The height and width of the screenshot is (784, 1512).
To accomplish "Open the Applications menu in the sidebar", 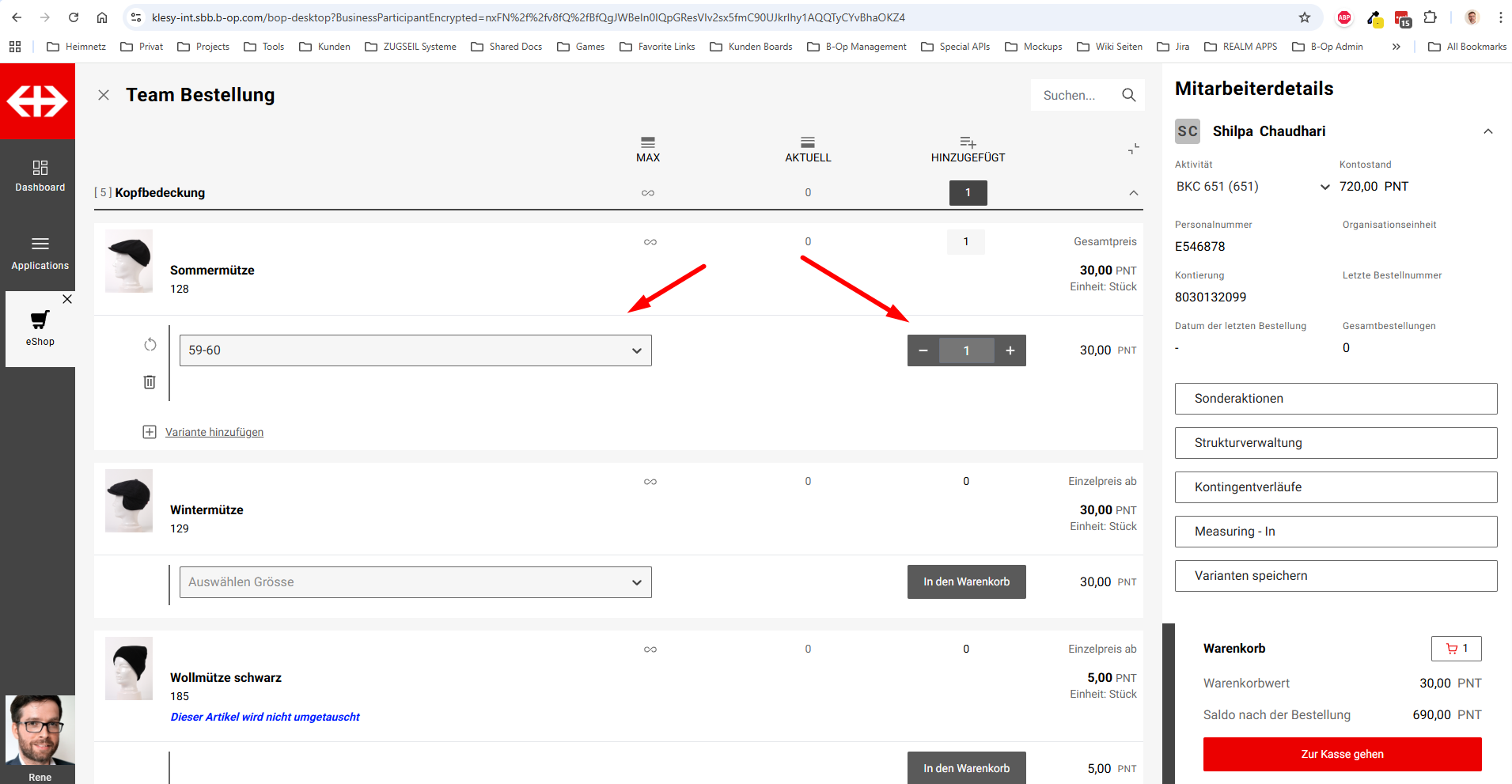I will point(40,253).
